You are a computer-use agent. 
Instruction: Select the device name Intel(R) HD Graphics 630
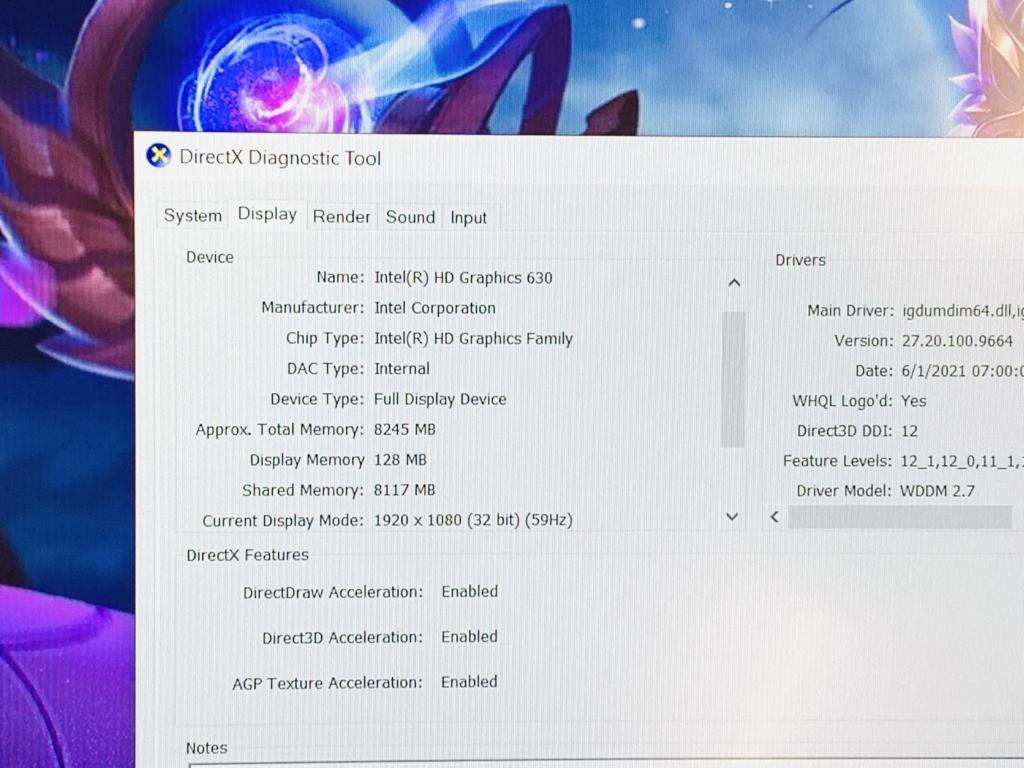(x=463, y=278)
